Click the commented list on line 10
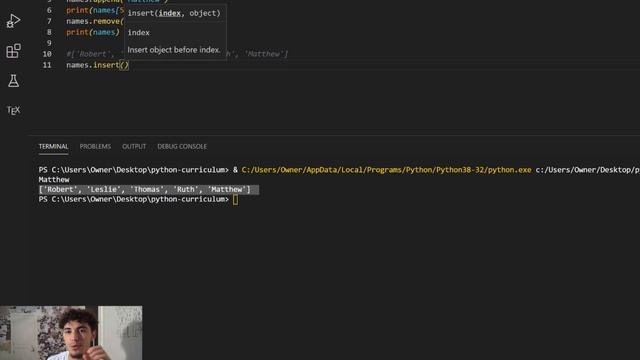The height and width of the screenshot is (360, 640). click(177, 54)
